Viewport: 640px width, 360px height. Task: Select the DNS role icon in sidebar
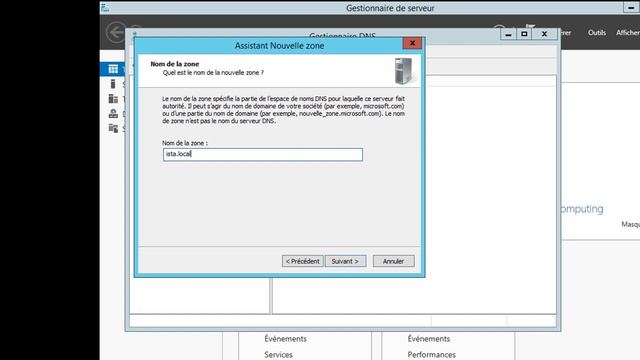tap(113, 114)
